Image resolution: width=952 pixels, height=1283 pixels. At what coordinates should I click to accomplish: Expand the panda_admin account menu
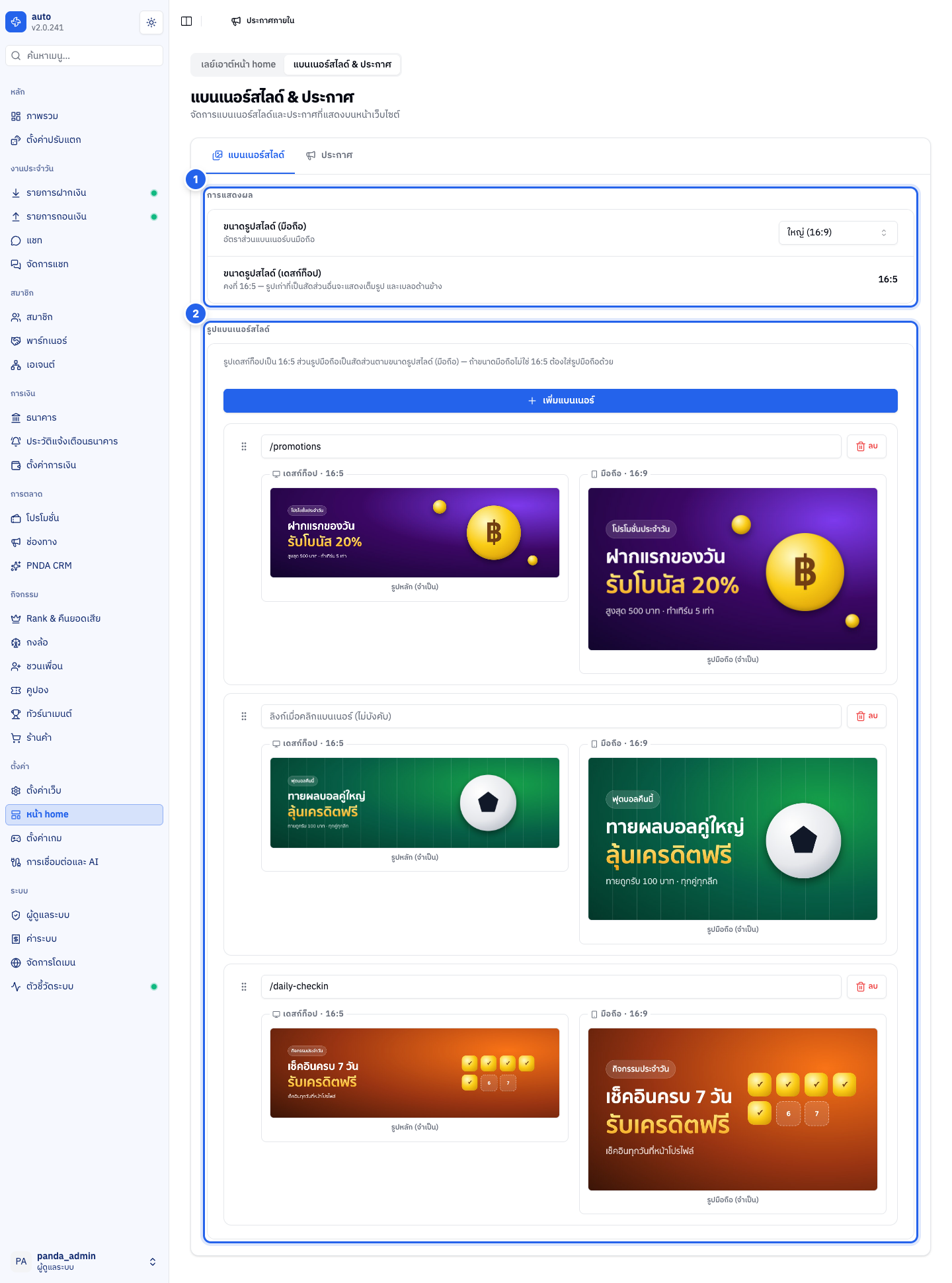pos(84,1262)
